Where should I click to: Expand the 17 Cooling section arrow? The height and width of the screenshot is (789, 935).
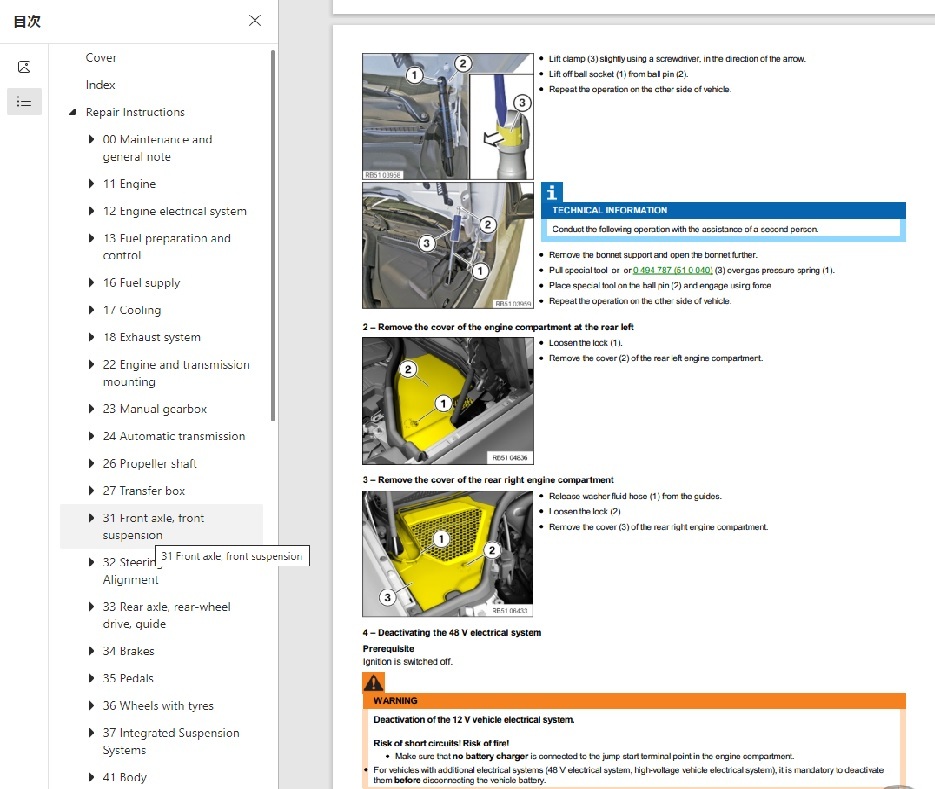[x=92, y=310]
